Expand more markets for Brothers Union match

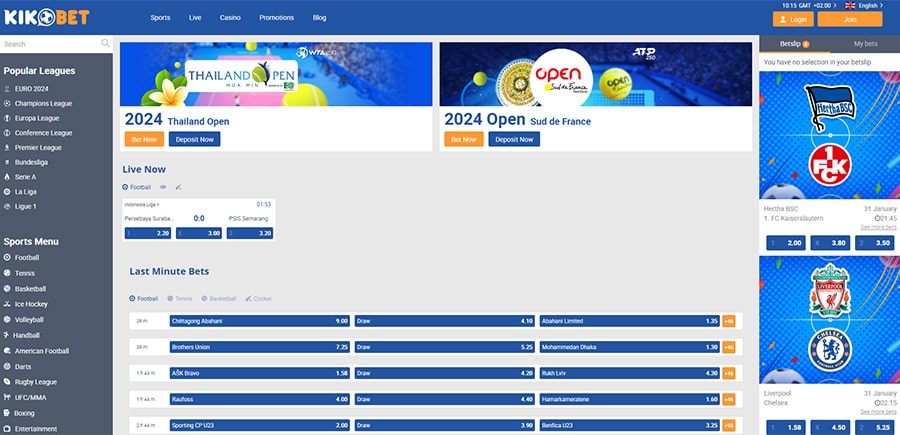coord(728,347)
